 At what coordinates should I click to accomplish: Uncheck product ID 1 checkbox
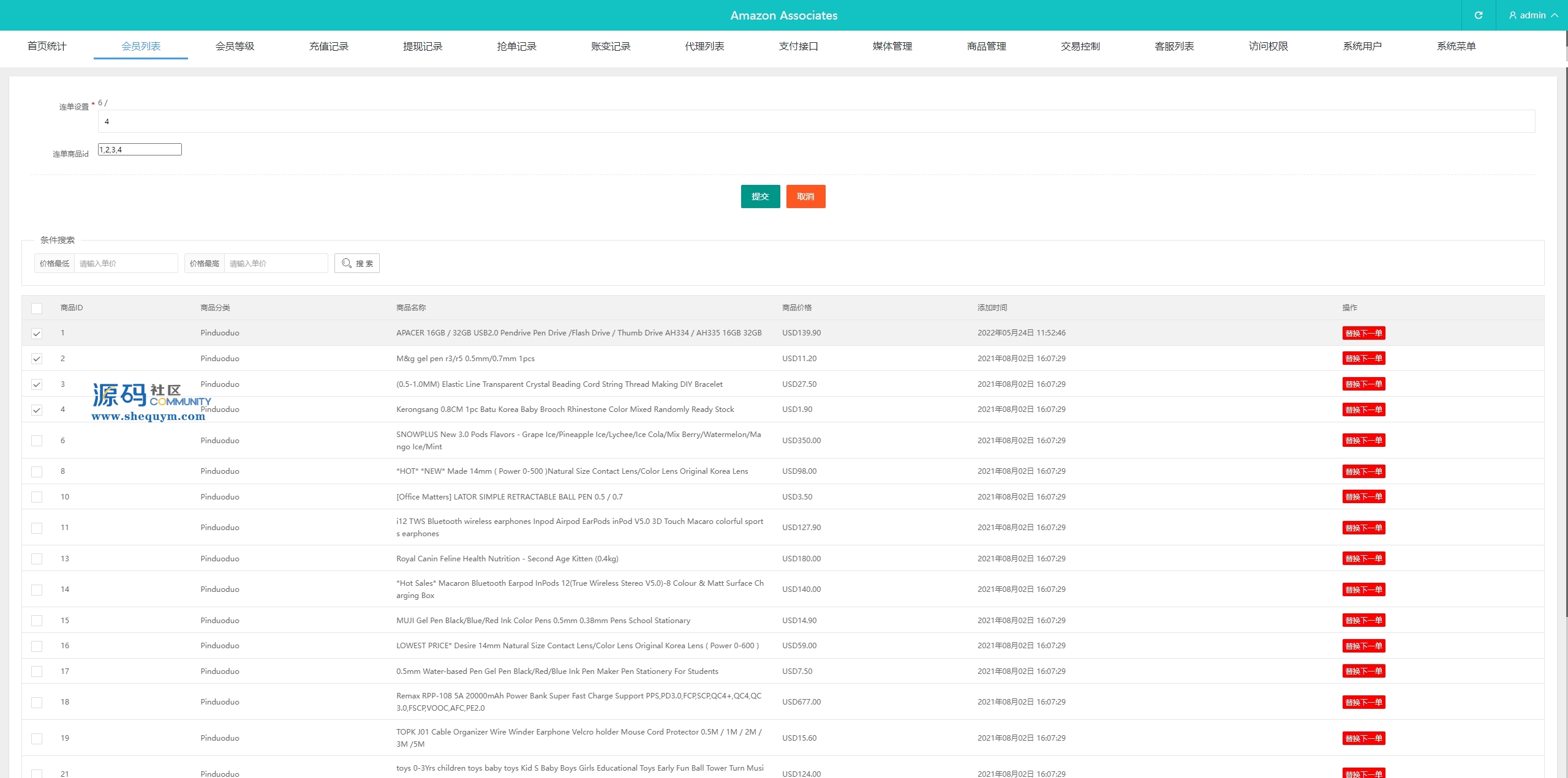pos(37,334)
